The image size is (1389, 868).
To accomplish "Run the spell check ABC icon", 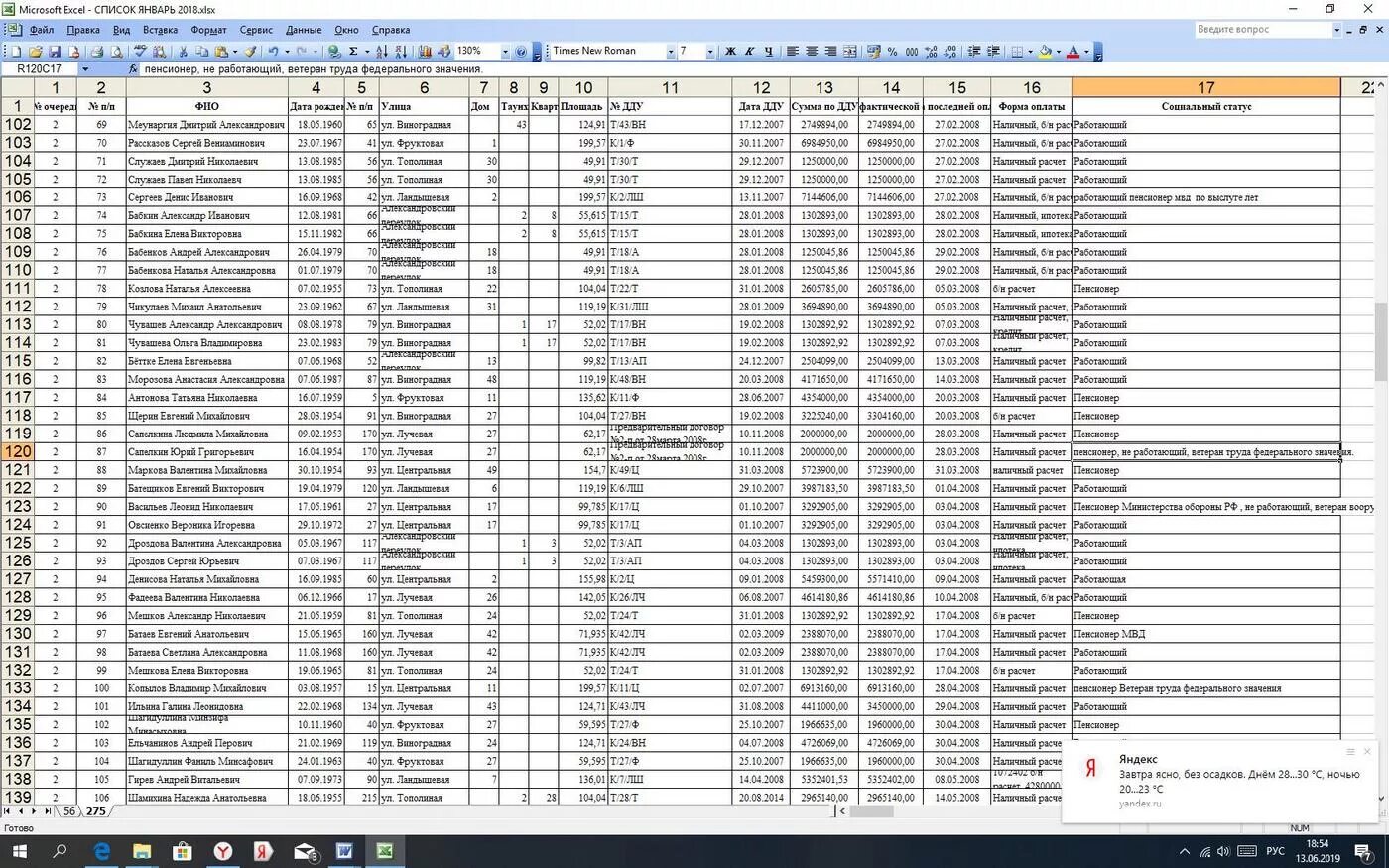I will coord(140,51).
